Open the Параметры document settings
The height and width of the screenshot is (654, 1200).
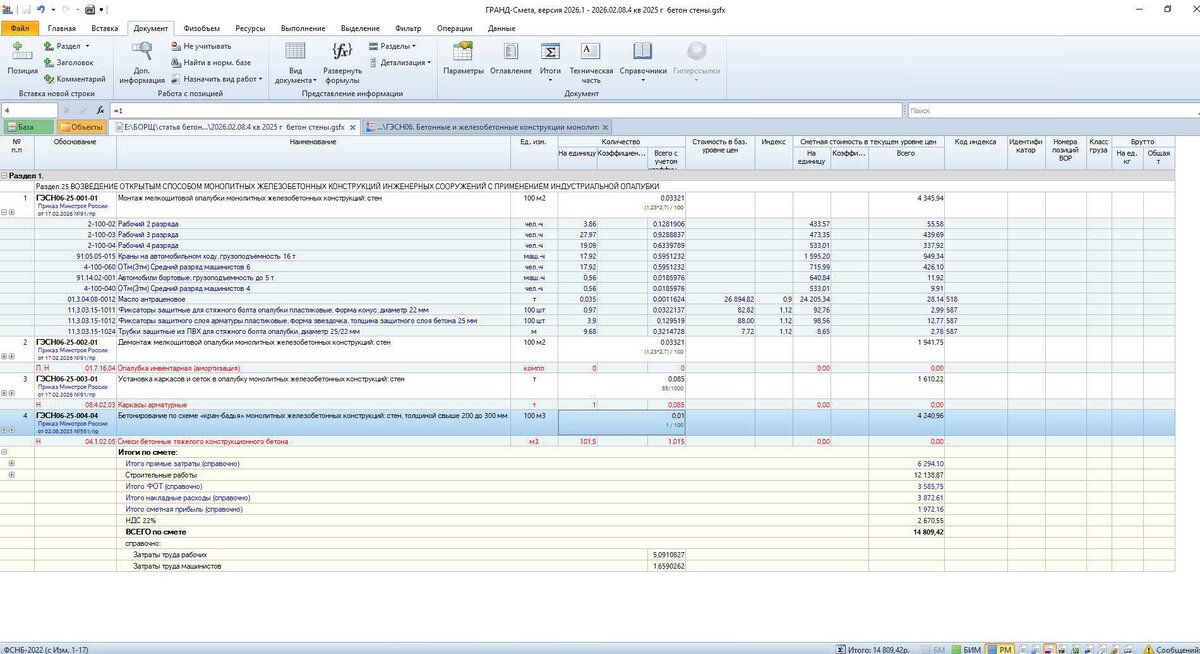point(463,58)
